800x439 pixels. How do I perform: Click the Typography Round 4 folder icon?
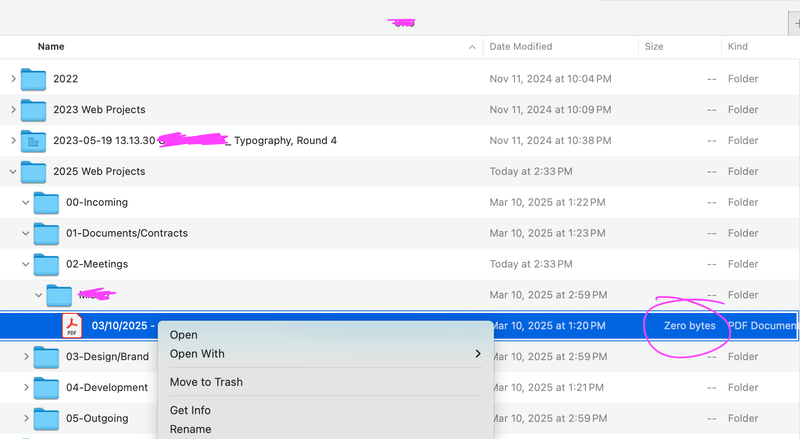pos(34,141)
